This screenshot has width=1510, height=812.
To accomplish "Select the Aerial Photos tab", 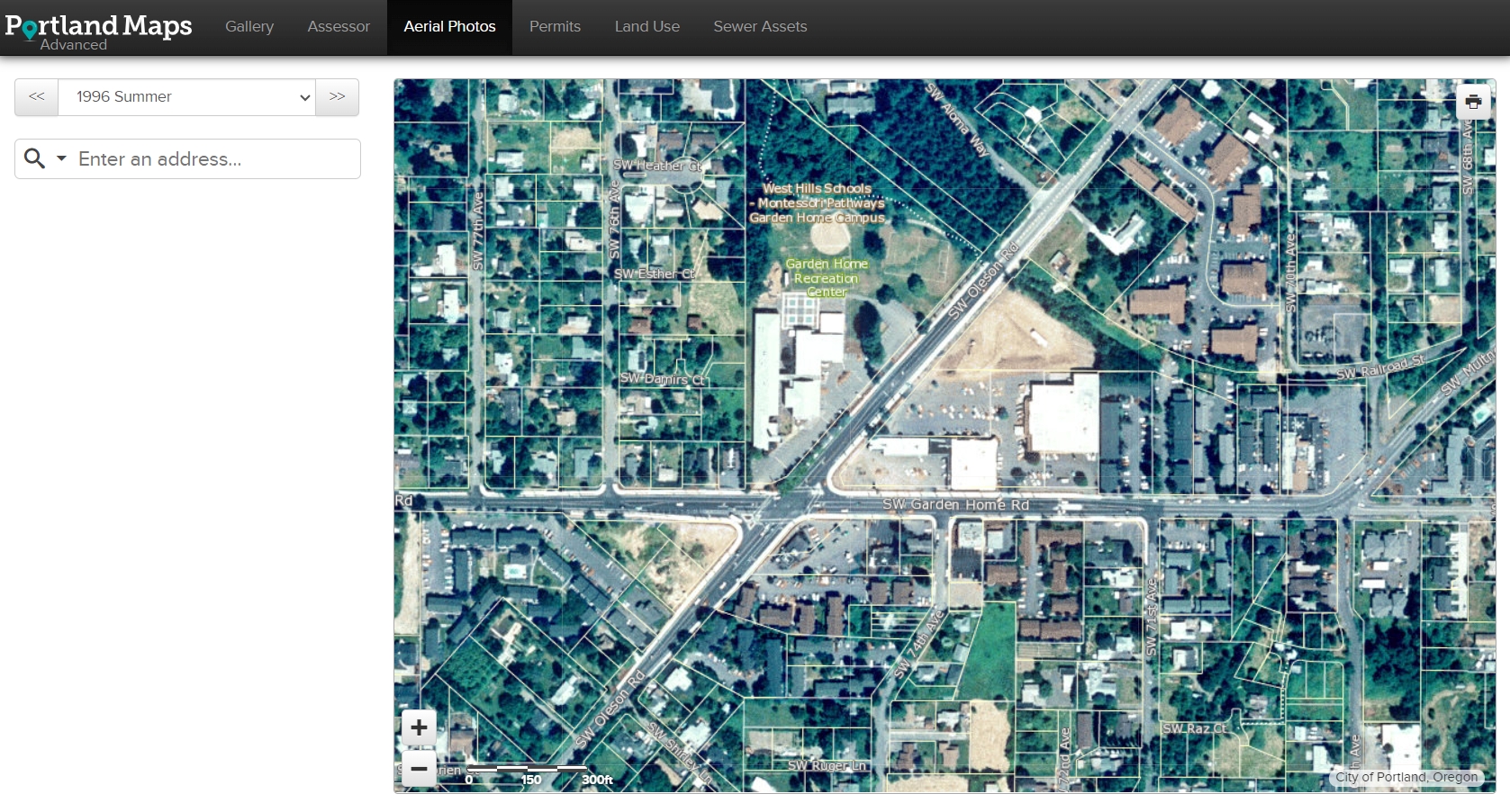I will 449,27.
